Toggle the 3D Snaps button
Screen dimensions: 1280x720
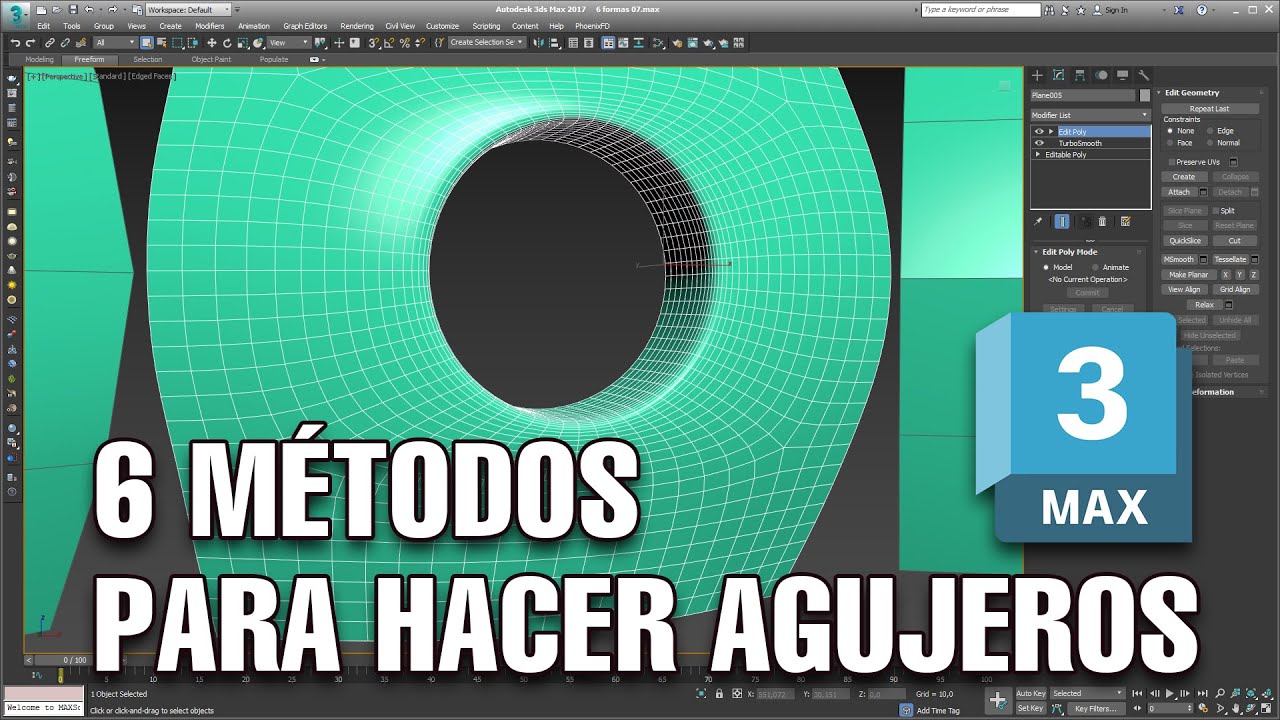point(373,43)
